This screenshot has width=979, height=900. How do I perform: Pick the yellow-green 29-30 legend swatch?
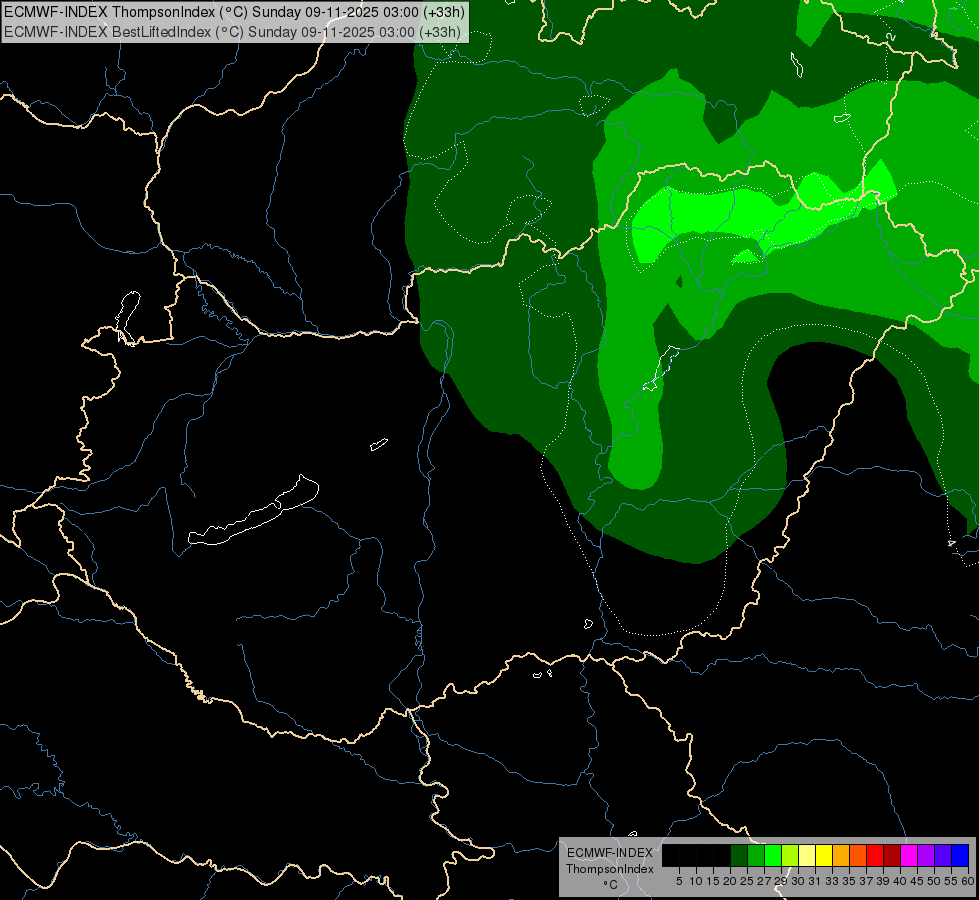(x=789, y=855)
